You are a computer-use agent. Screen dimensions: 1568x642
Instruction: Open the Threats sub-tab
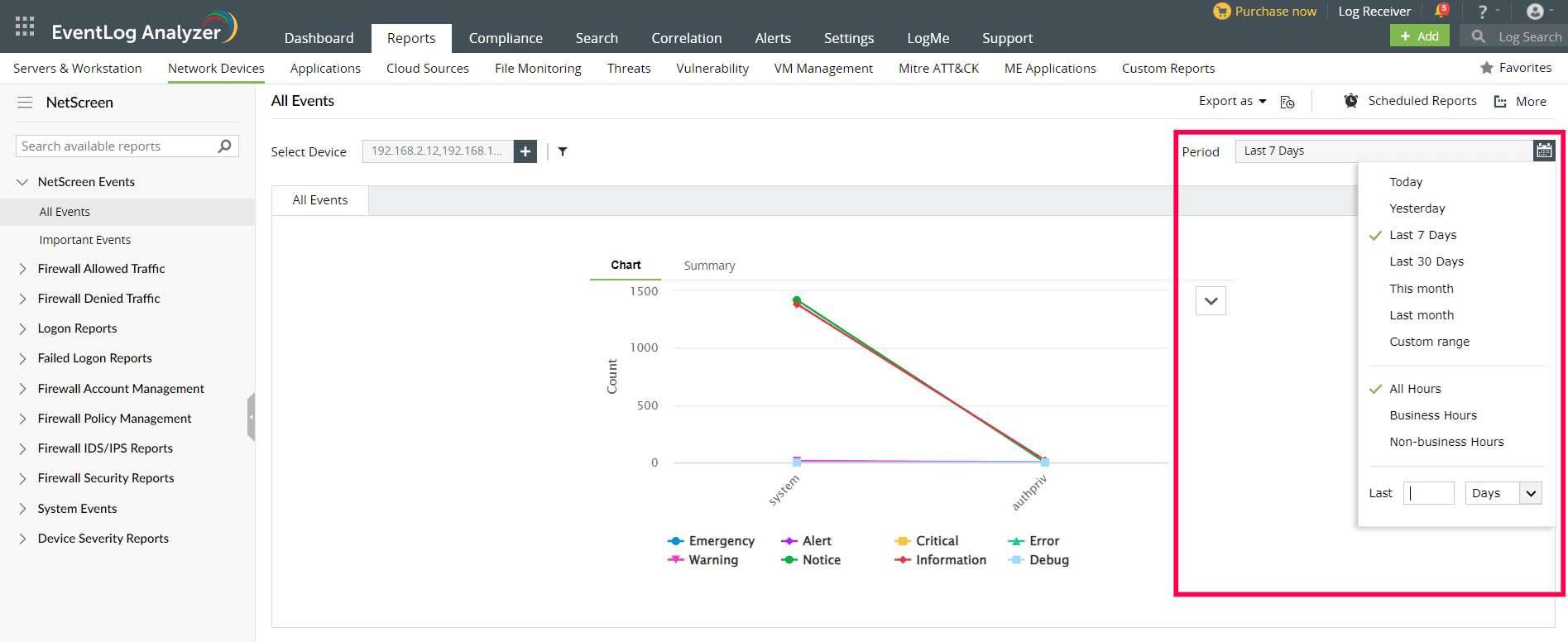pyautogui.click(x=629, y=69)
